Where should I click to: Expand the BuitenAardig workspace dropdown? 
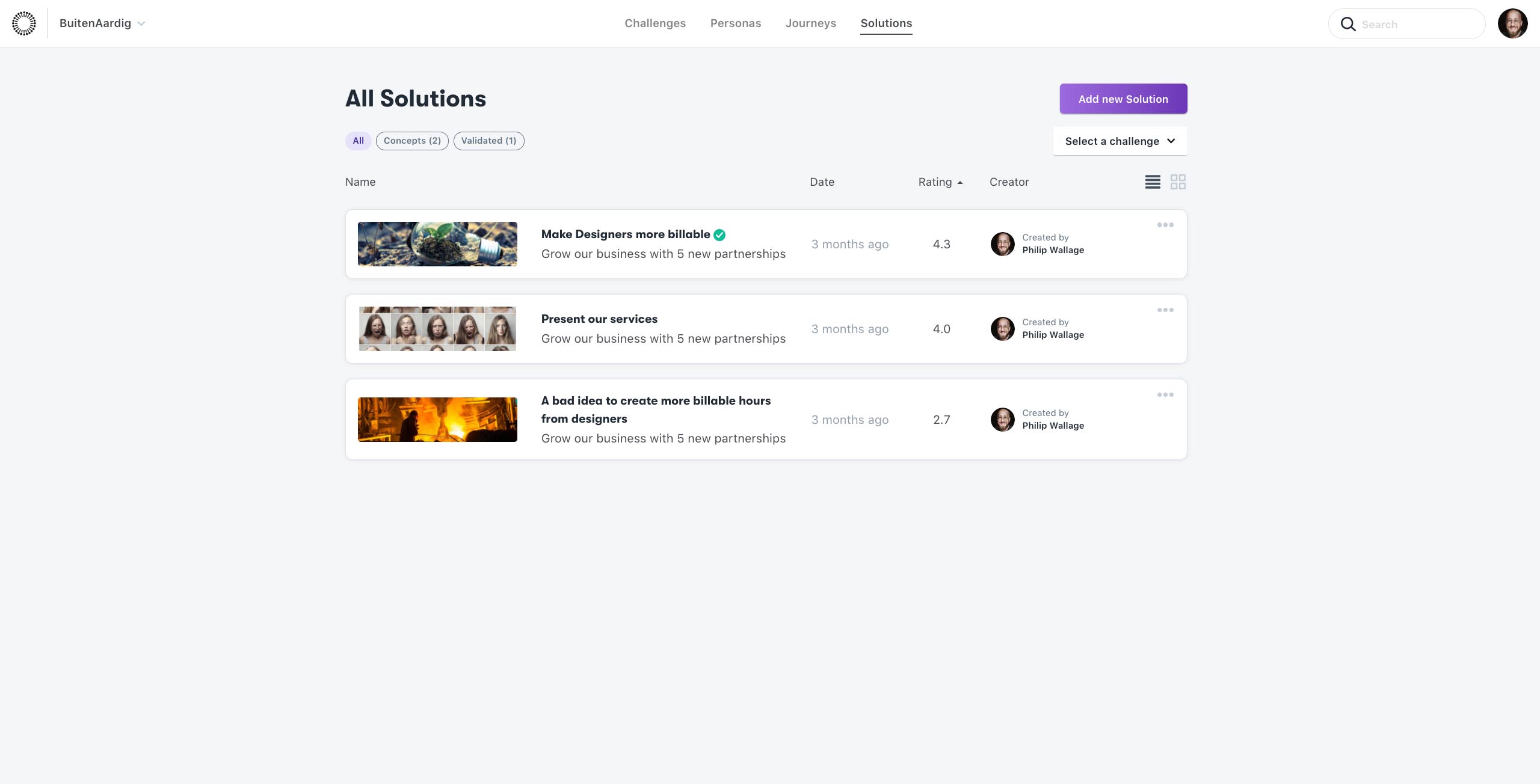[102, 23]
